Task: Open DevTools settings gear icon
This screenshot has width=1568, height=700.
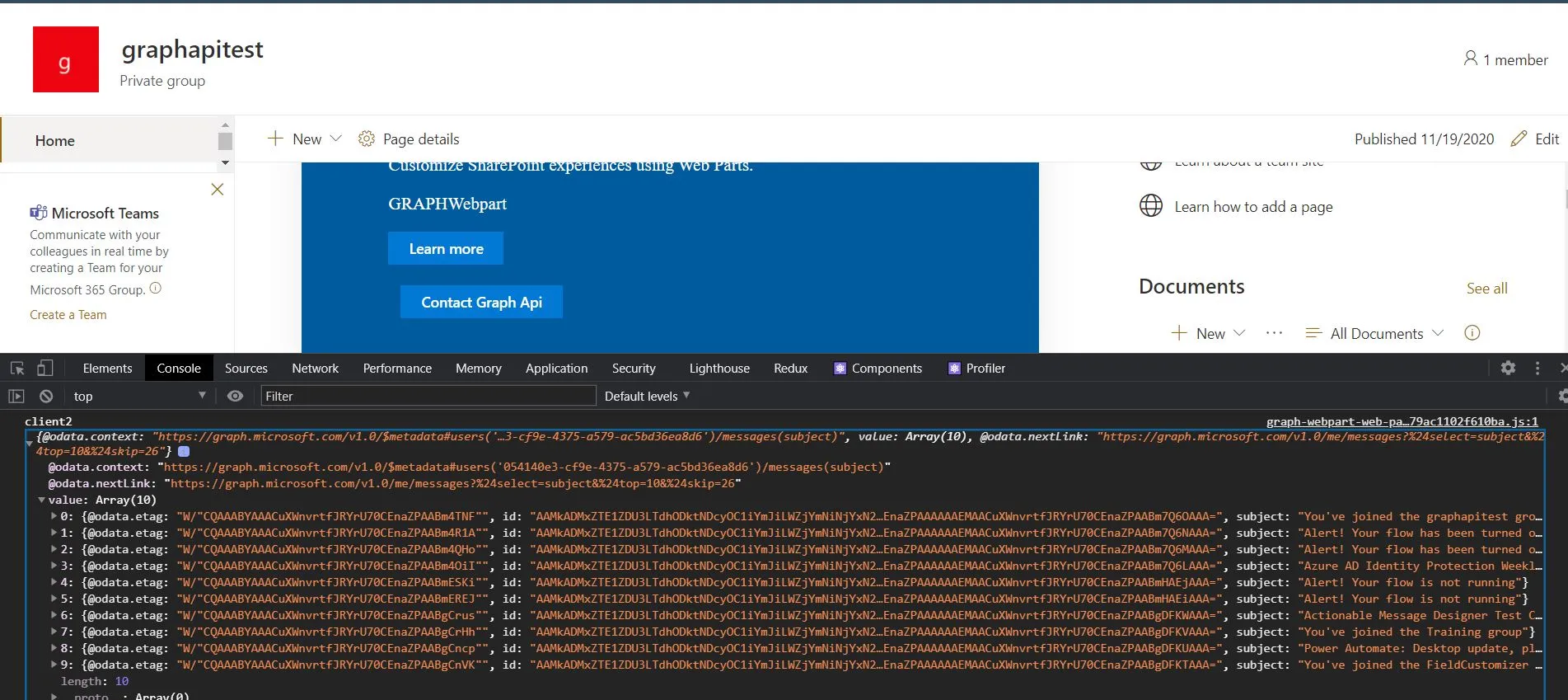Action: 1508,369
